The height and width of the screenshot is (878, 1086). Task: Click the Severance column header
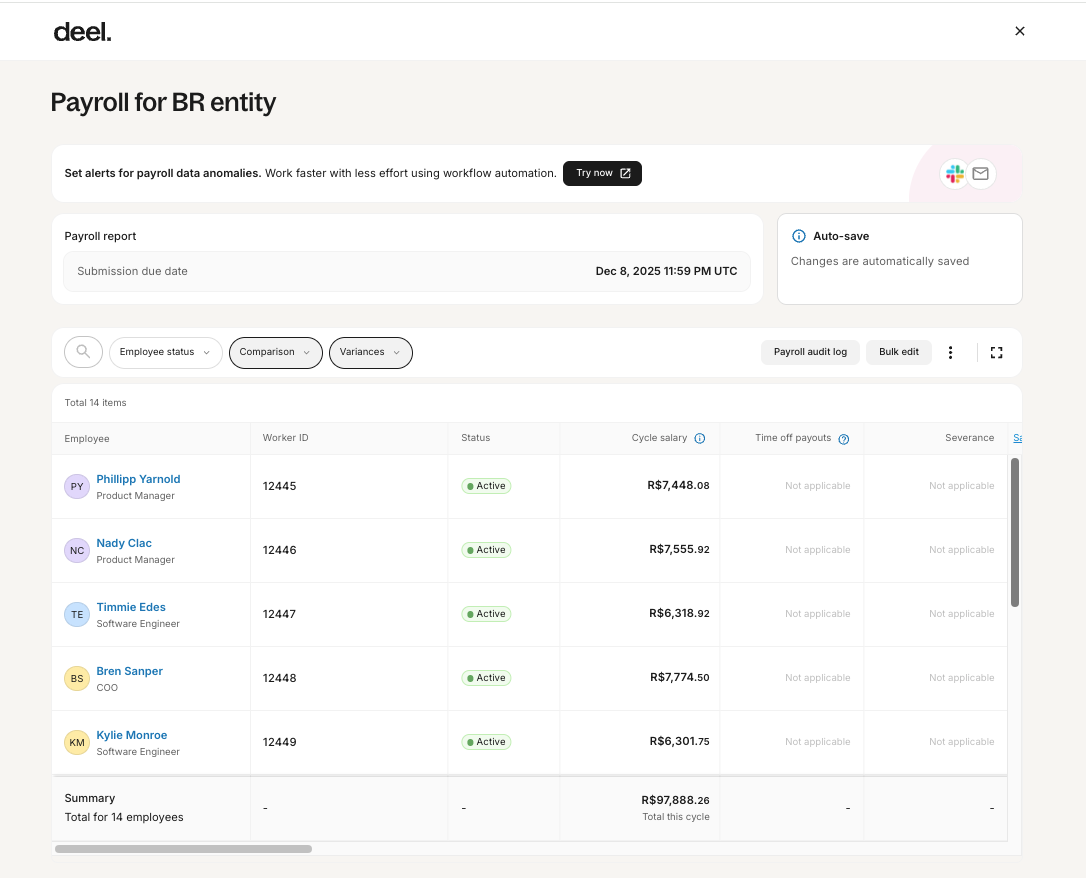pyautogui.click(x=970, y=438)
